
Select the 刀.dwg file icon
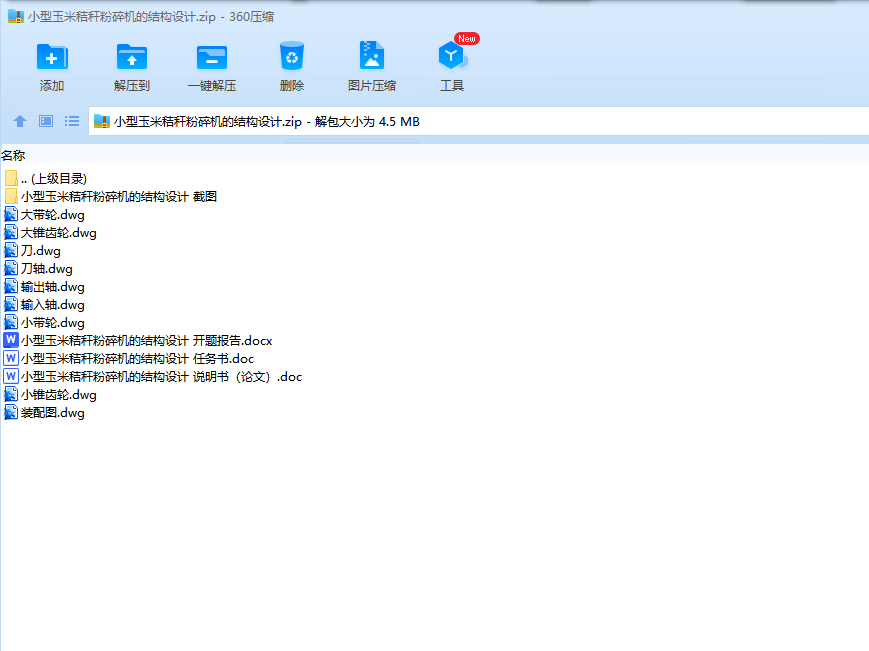[x=11, y=250]
